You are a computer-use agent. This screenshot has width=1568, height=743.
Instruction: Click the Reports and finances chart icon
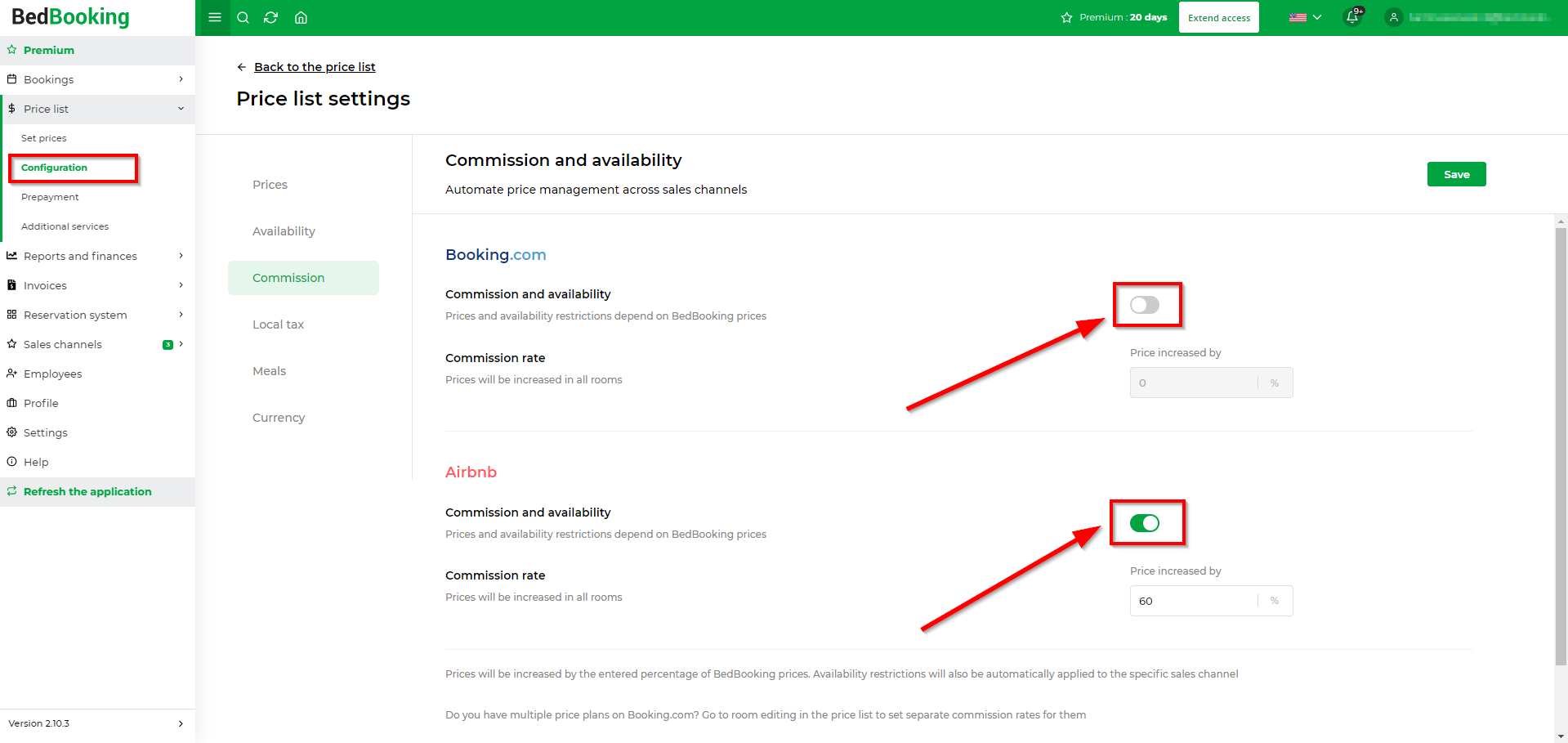click(x=11, y=256)
